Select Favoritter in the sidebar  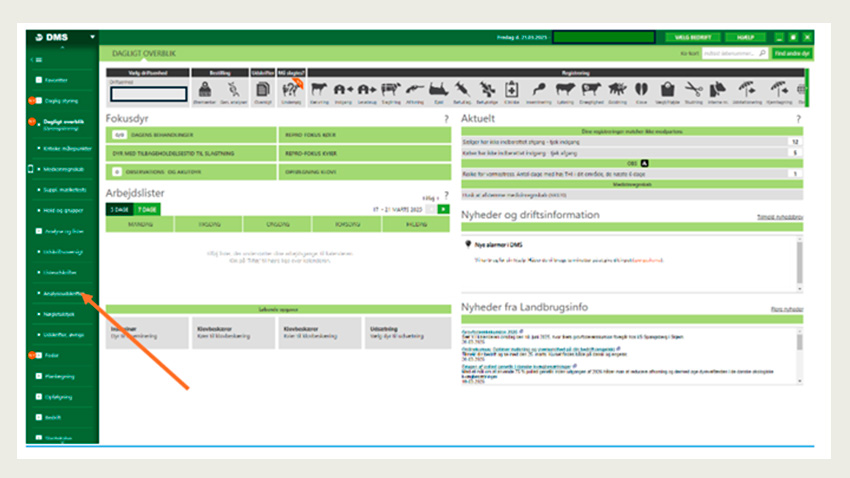click(56, 78)
